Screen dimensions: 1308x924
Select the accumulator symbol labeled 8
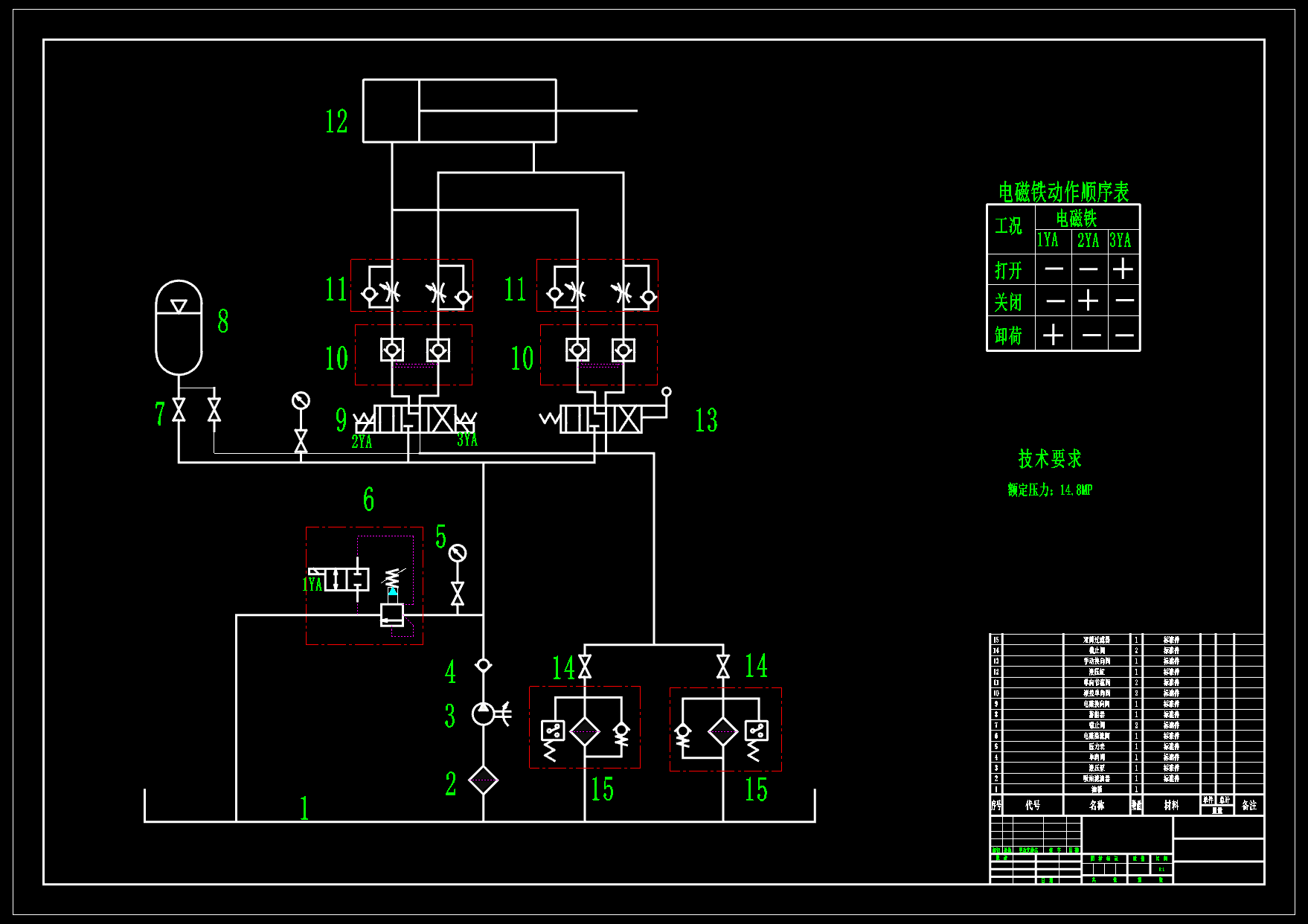pos(179,328)
